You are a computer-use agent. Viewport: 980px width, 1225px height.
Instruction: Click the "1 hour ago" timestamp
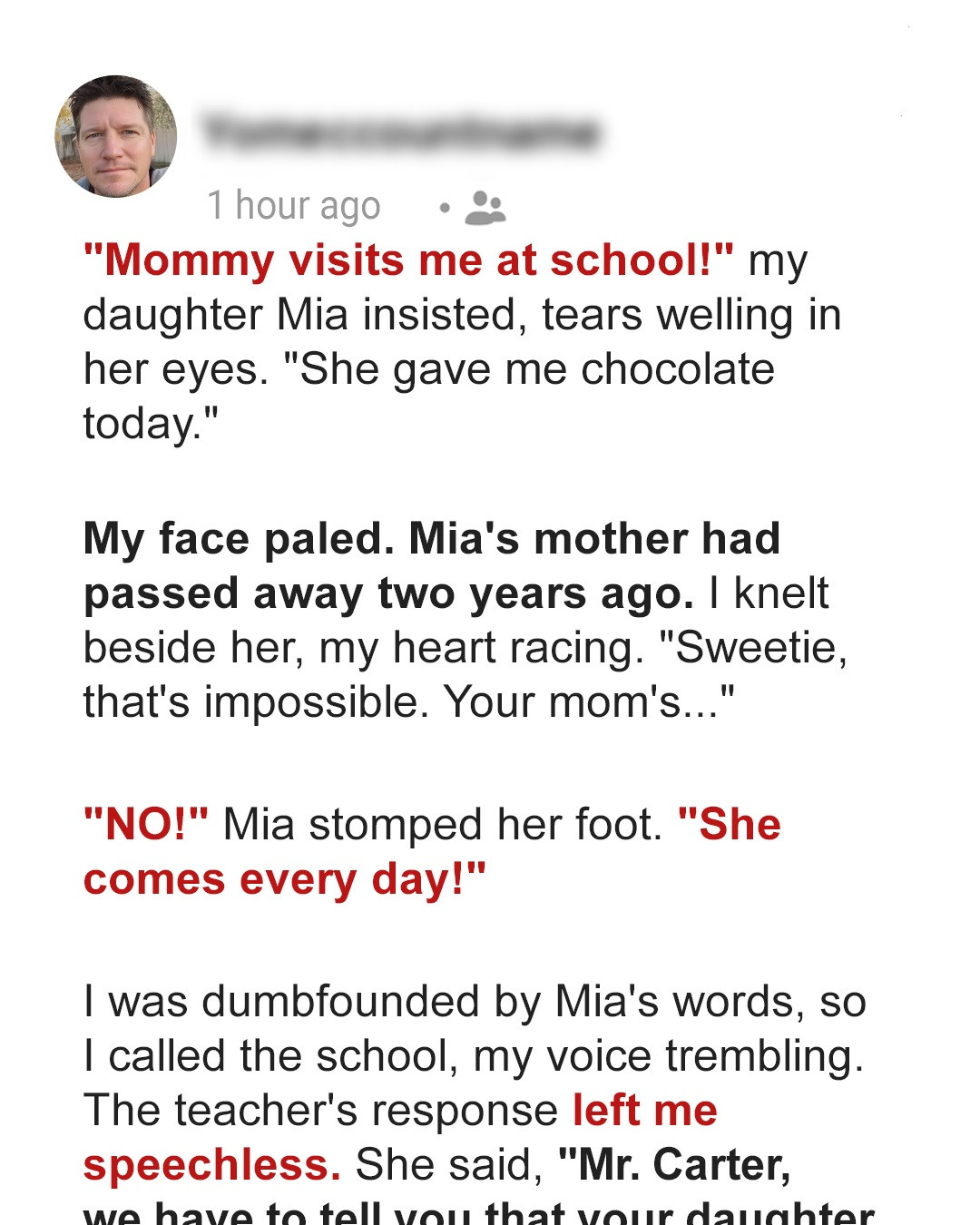coord(293,206)
